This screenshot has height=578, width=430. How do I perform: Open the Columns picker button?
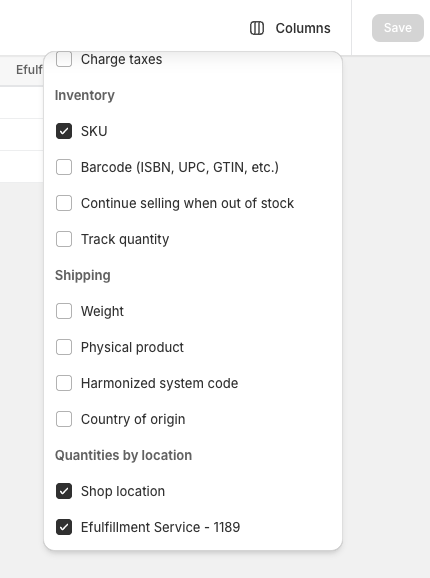click(x=290, y=28)
